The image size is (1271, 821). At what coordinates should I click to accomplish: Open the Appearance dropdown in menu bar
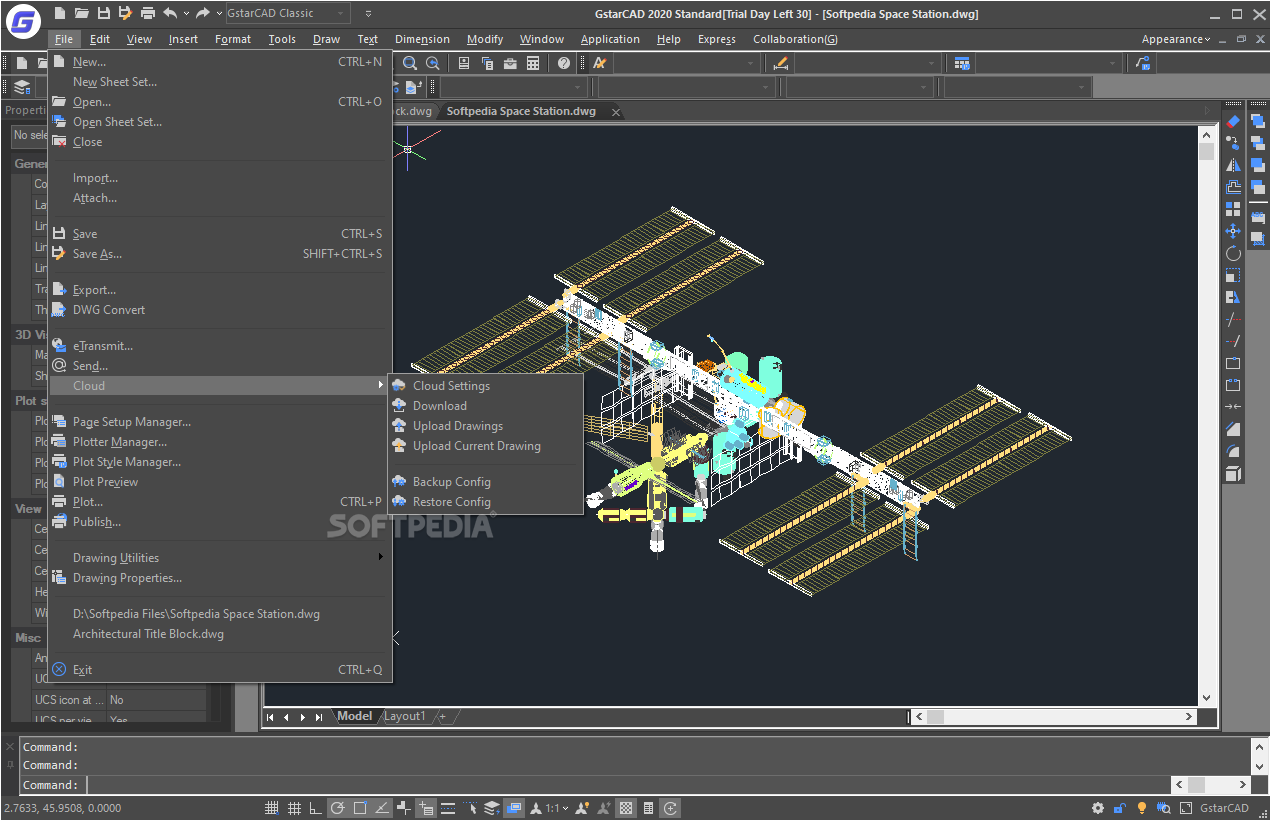click(x=1176, y=39)
